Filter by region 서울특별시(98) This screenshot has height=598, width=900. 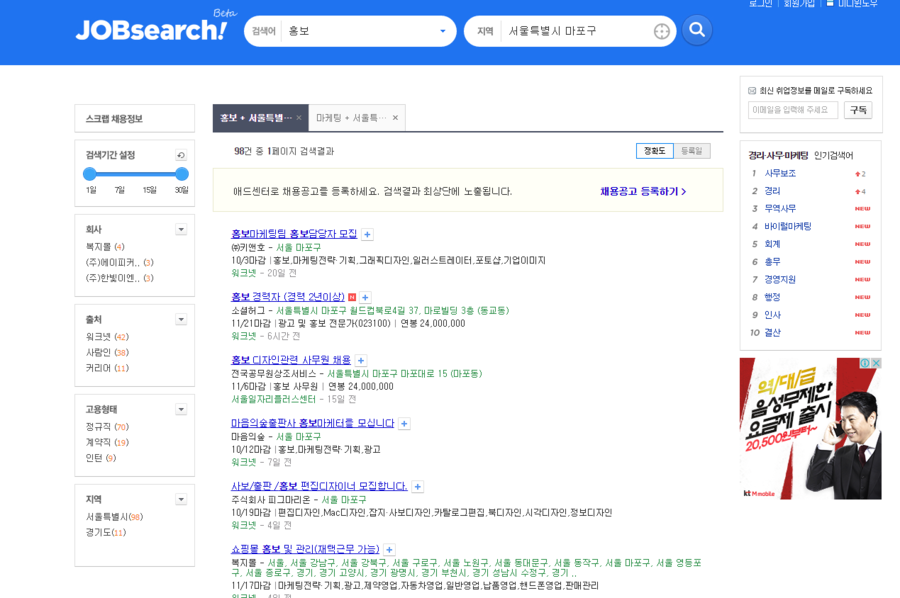[114, 517]
